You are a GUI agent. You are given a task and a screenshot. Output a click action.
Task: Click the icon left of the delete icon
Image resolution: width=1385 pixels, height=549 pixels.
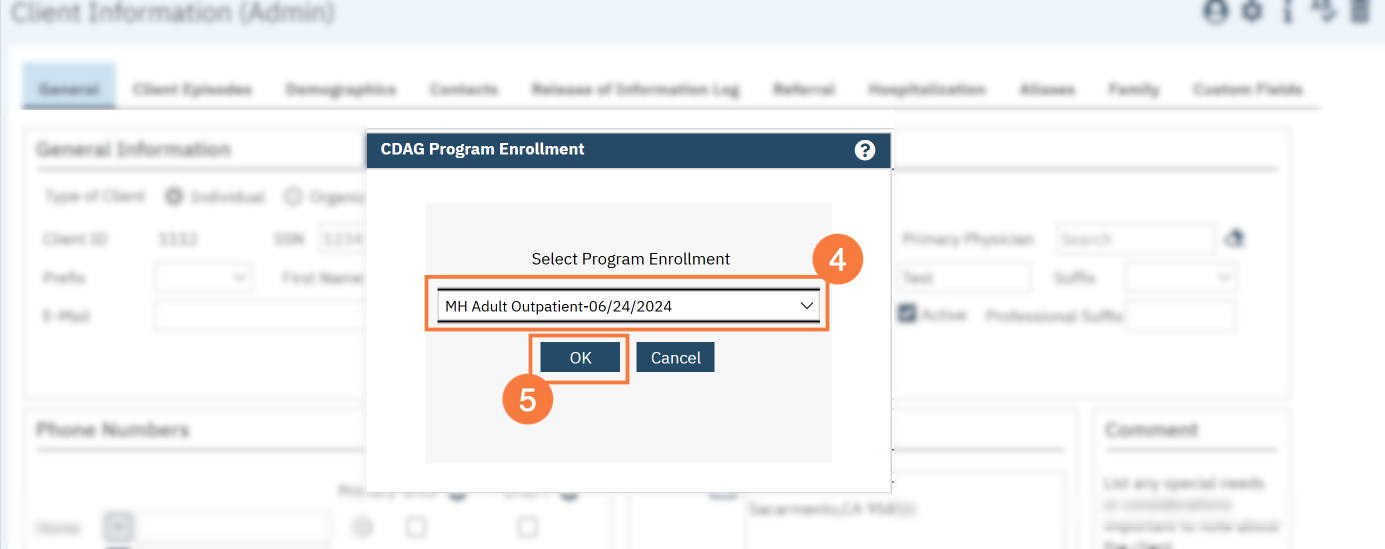click(1323, 12)
